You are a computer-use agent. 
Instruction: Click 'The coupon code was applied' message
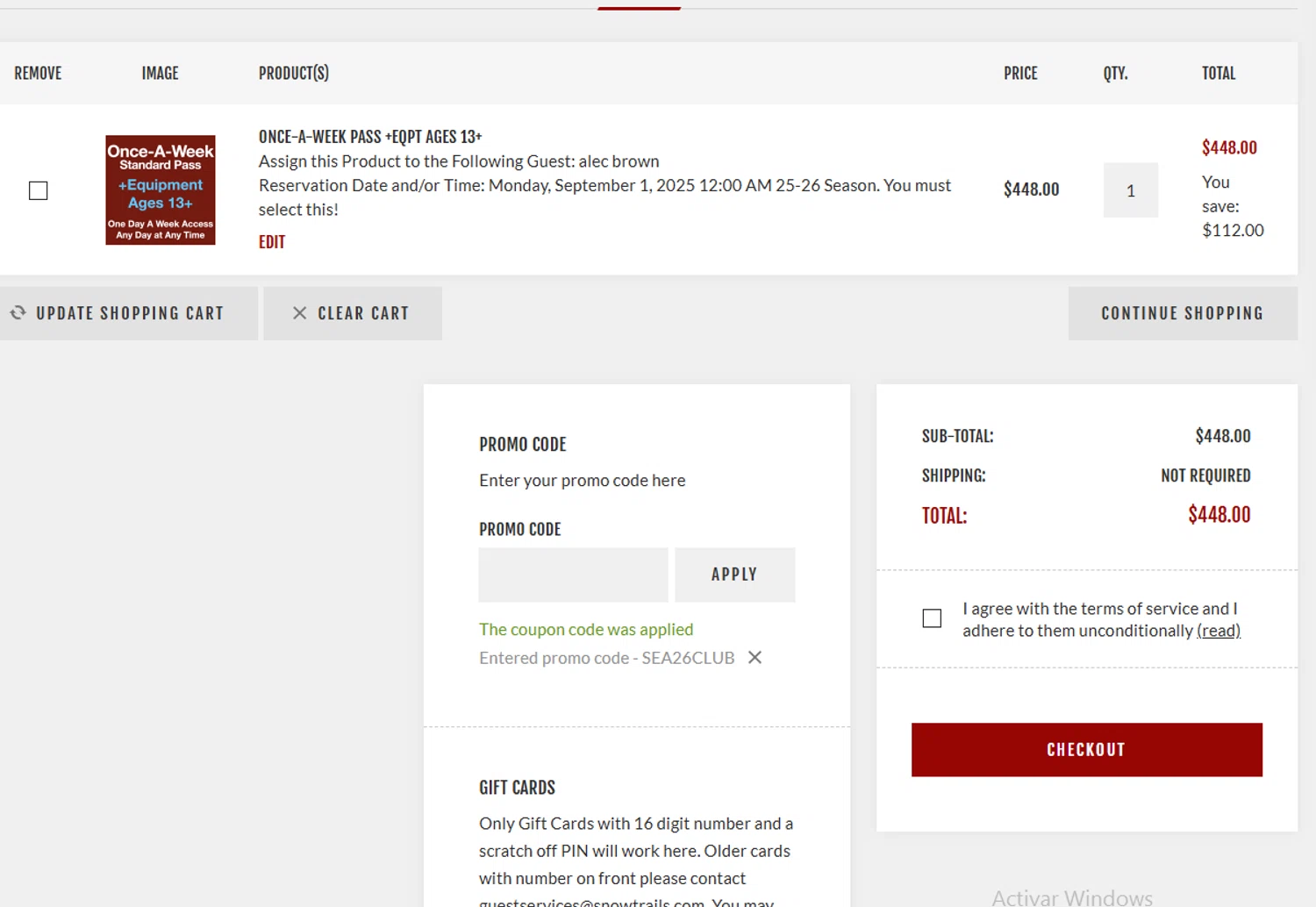point(586,629)
